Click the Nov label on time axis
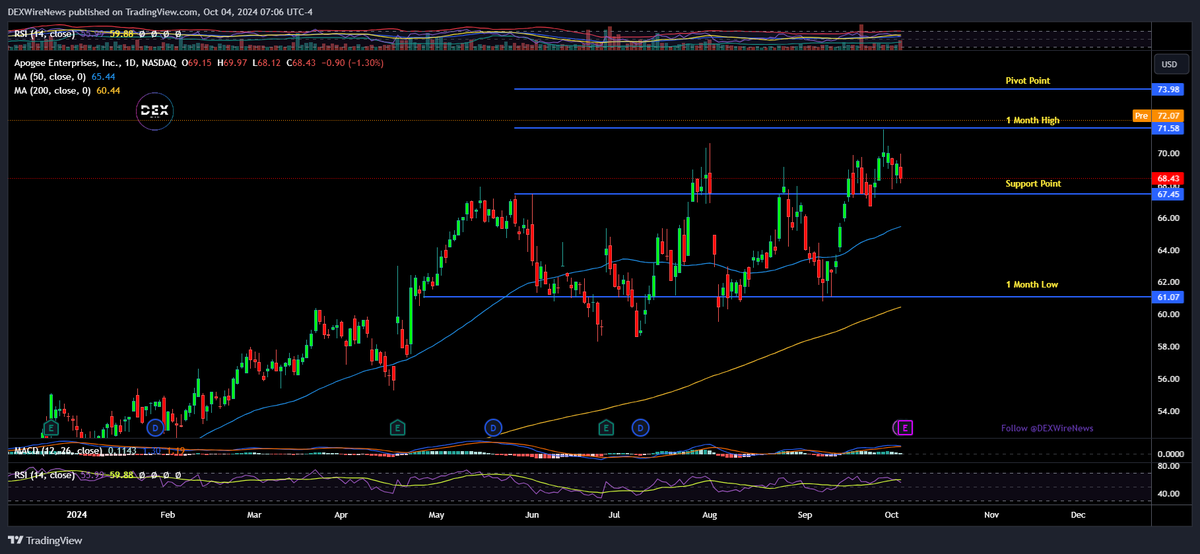 [x=990, y=516]
